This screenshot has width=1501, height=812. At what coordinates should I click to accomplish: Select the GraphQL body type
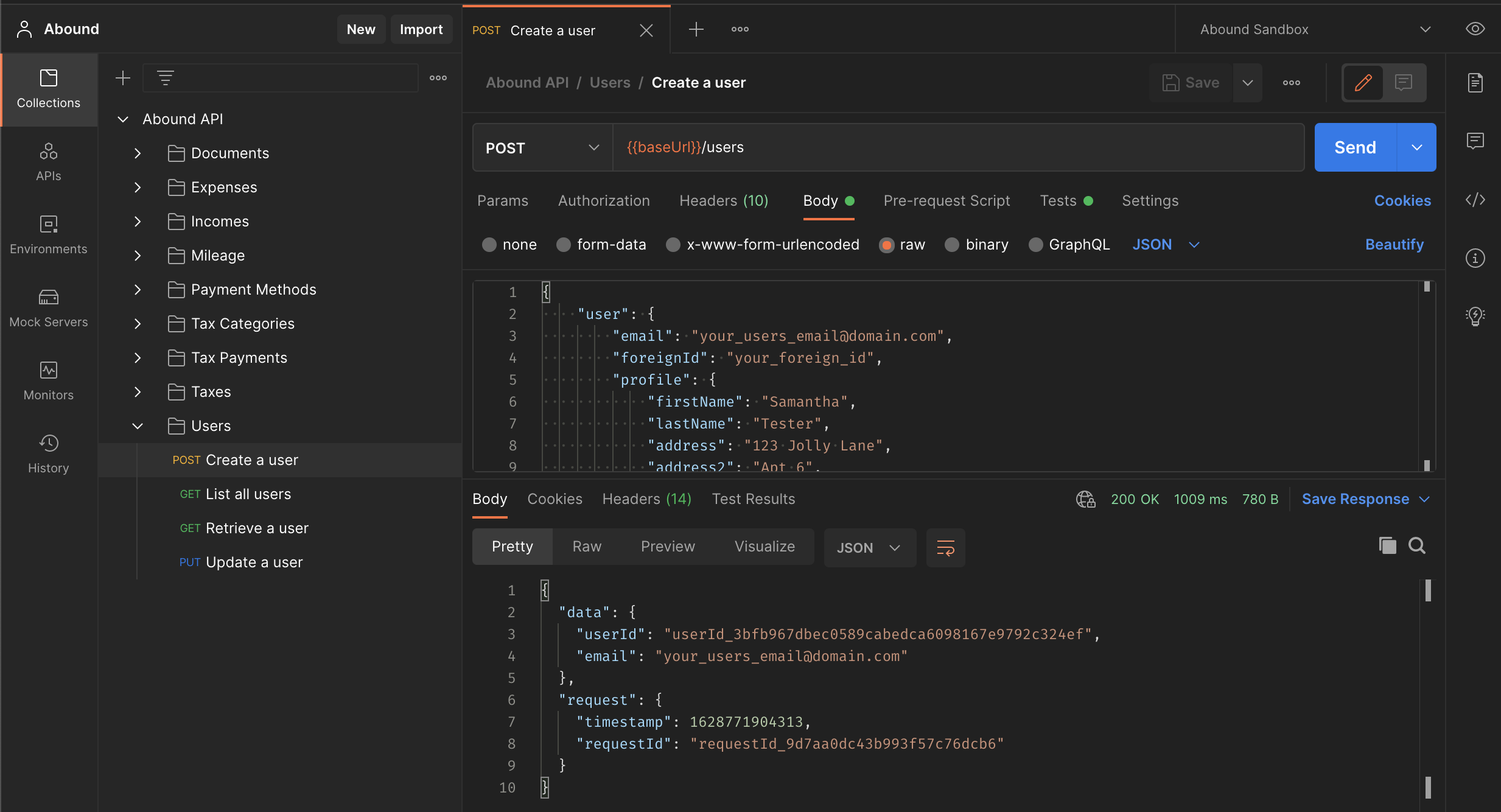tap(1036, 245)
